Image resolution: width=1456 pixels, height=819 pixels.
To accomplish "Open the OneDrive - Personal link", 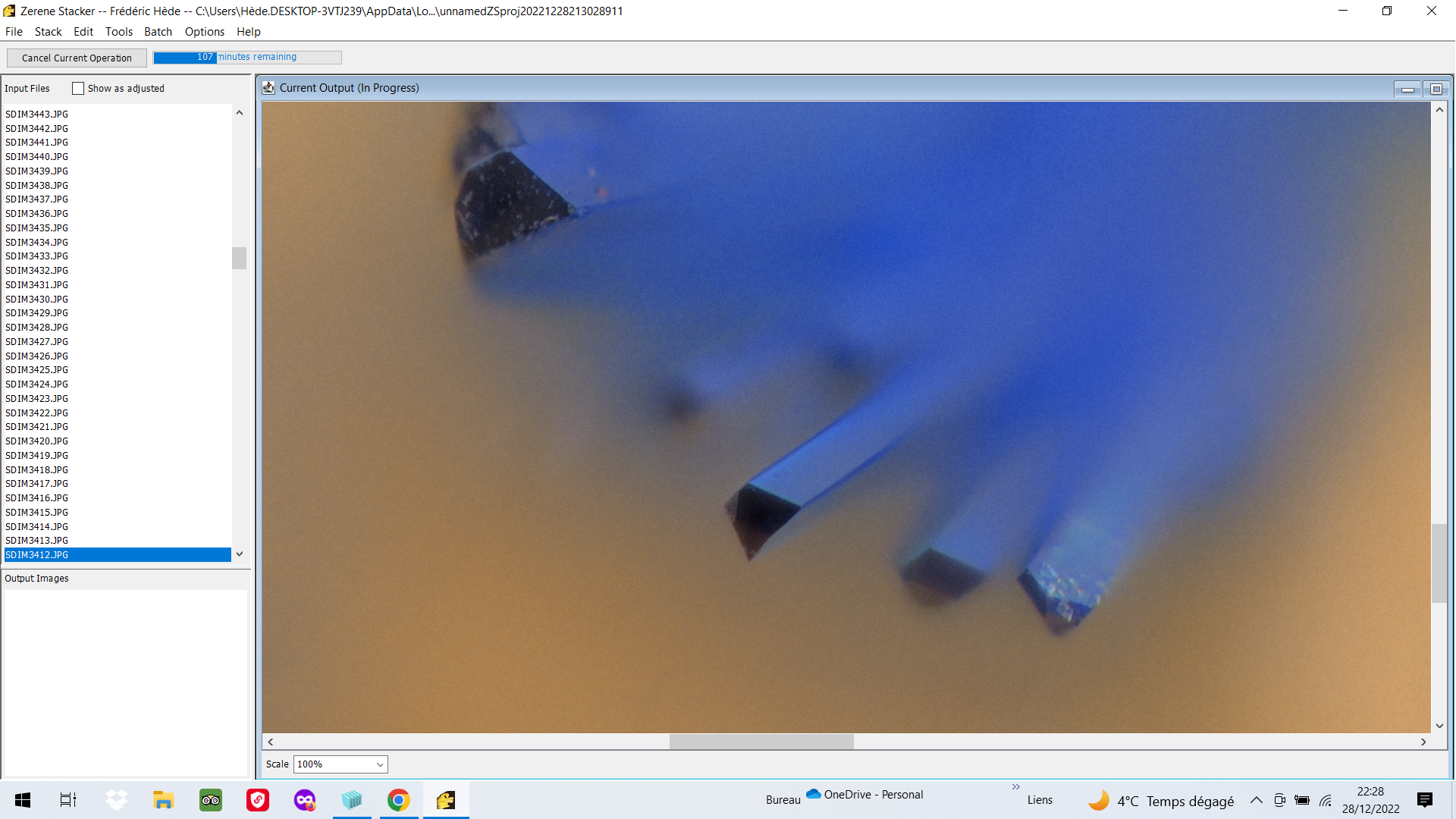I will coord(864,794).
